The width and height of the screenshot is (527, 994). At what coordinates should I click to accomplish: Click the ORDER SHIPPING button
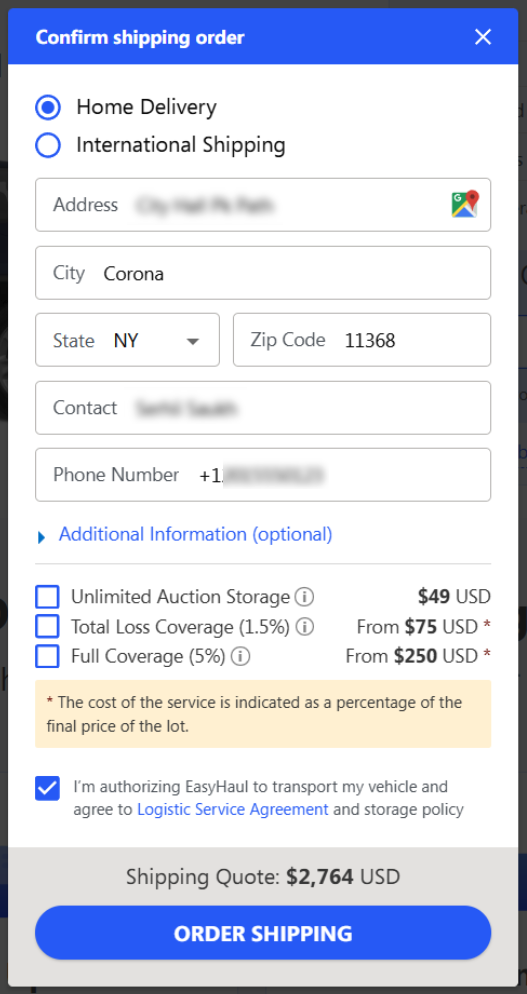click(263, 933)
